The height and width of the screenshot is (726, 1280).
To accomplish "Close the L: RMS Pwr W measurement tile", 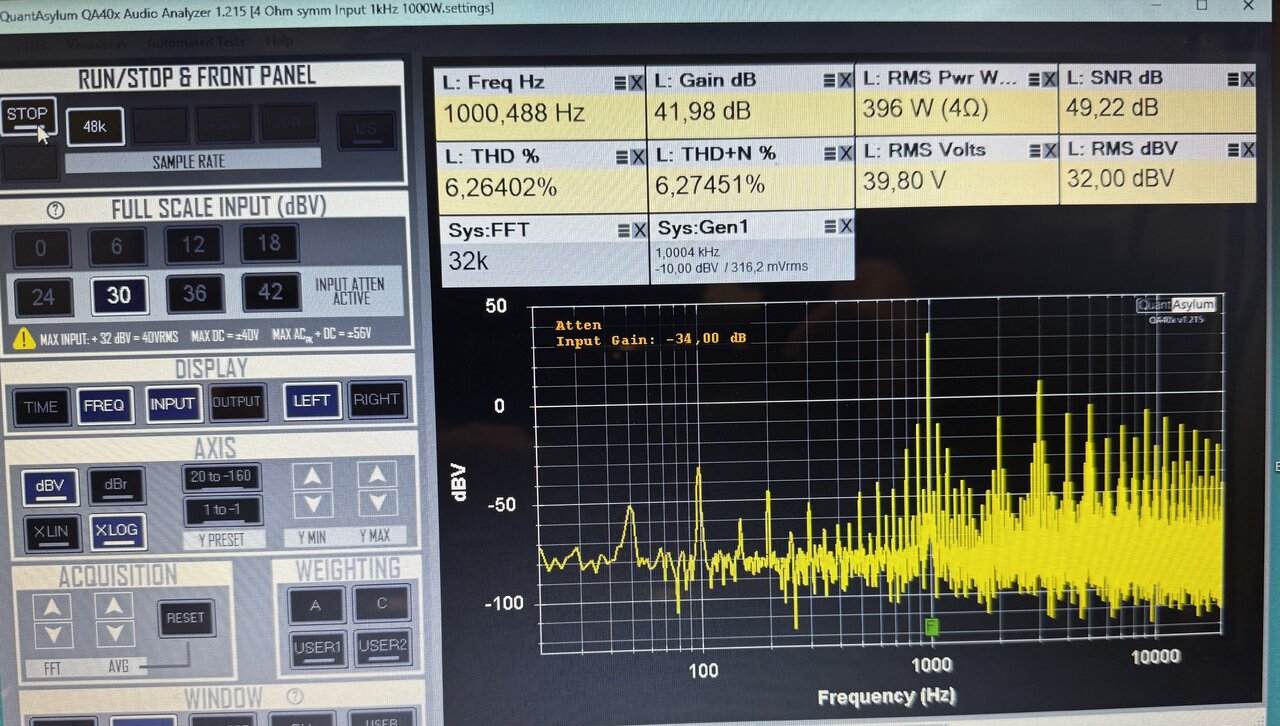I will [1047, 78].
